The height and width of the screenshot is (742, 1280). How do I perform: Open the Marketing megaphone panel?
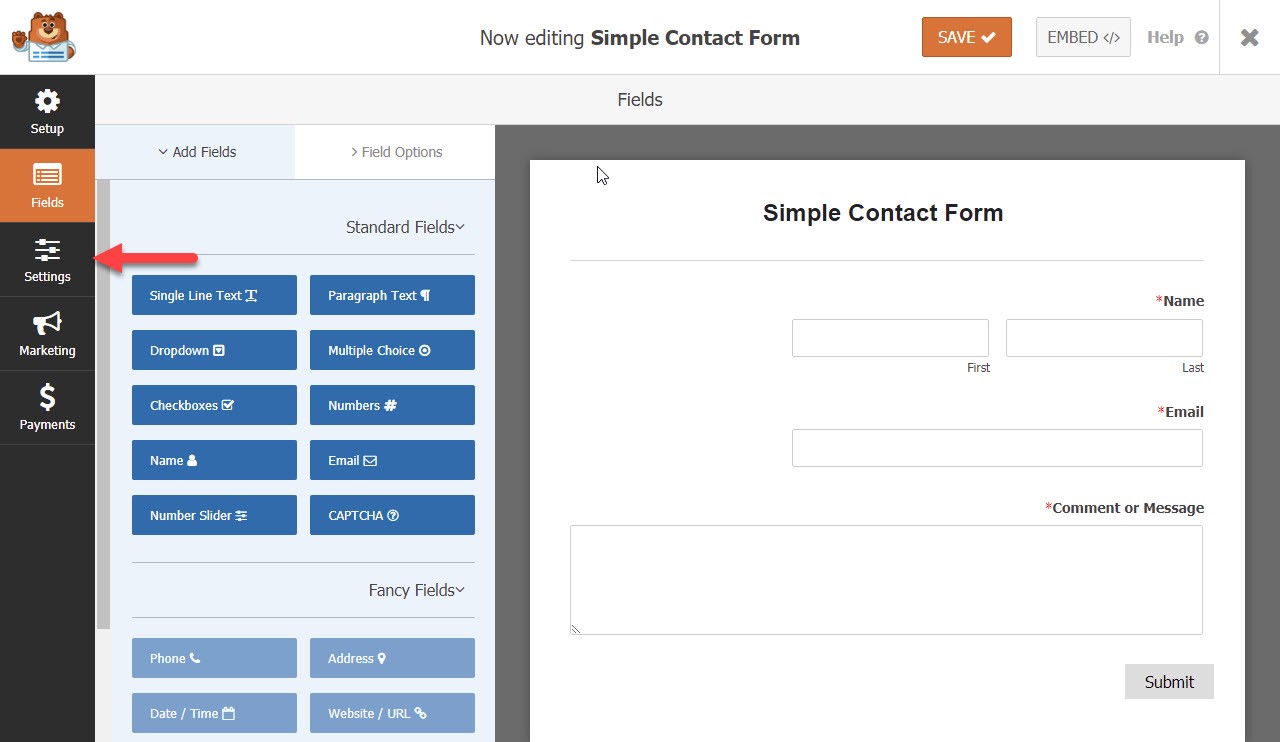(x=47, y=334)
